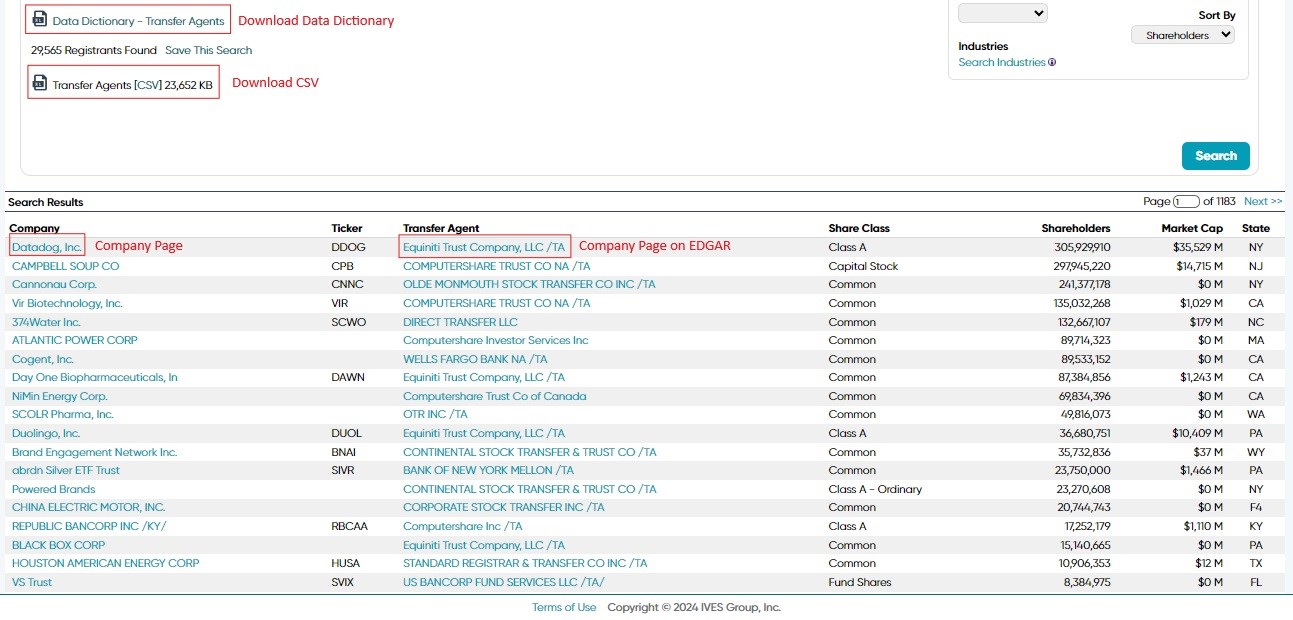Open the Computershare Inc /TA link
Image resolution: width=1293 pixels, height=620 pixels.
463,526
